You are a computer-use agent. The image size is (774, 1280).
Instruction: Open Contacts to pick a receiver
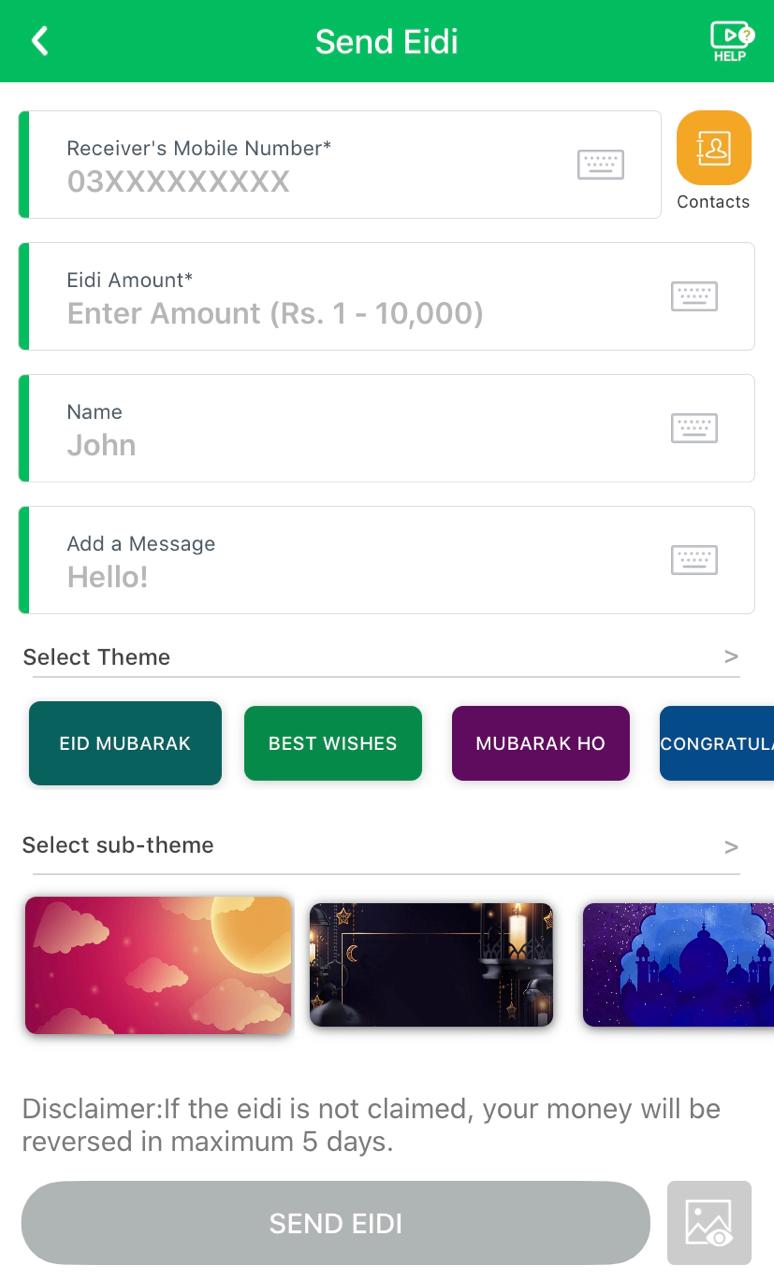click(x=714, y=148)
